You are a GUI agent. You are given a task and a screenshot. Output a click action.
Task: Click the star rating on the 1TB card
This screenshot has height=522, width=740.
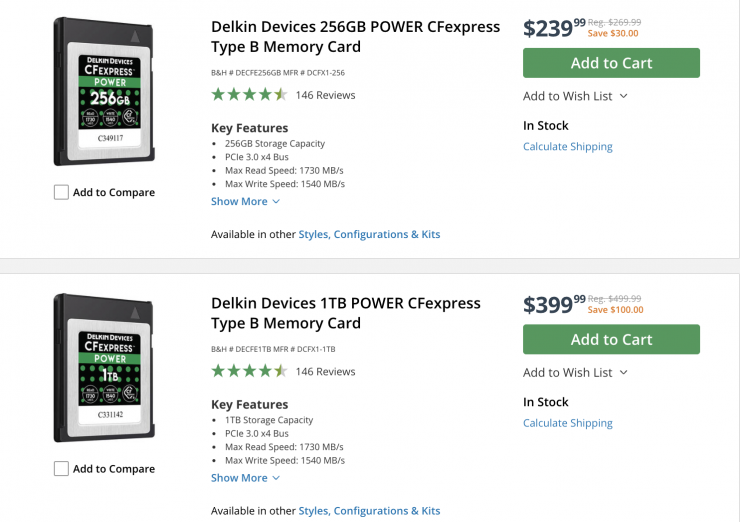(249, 371)
